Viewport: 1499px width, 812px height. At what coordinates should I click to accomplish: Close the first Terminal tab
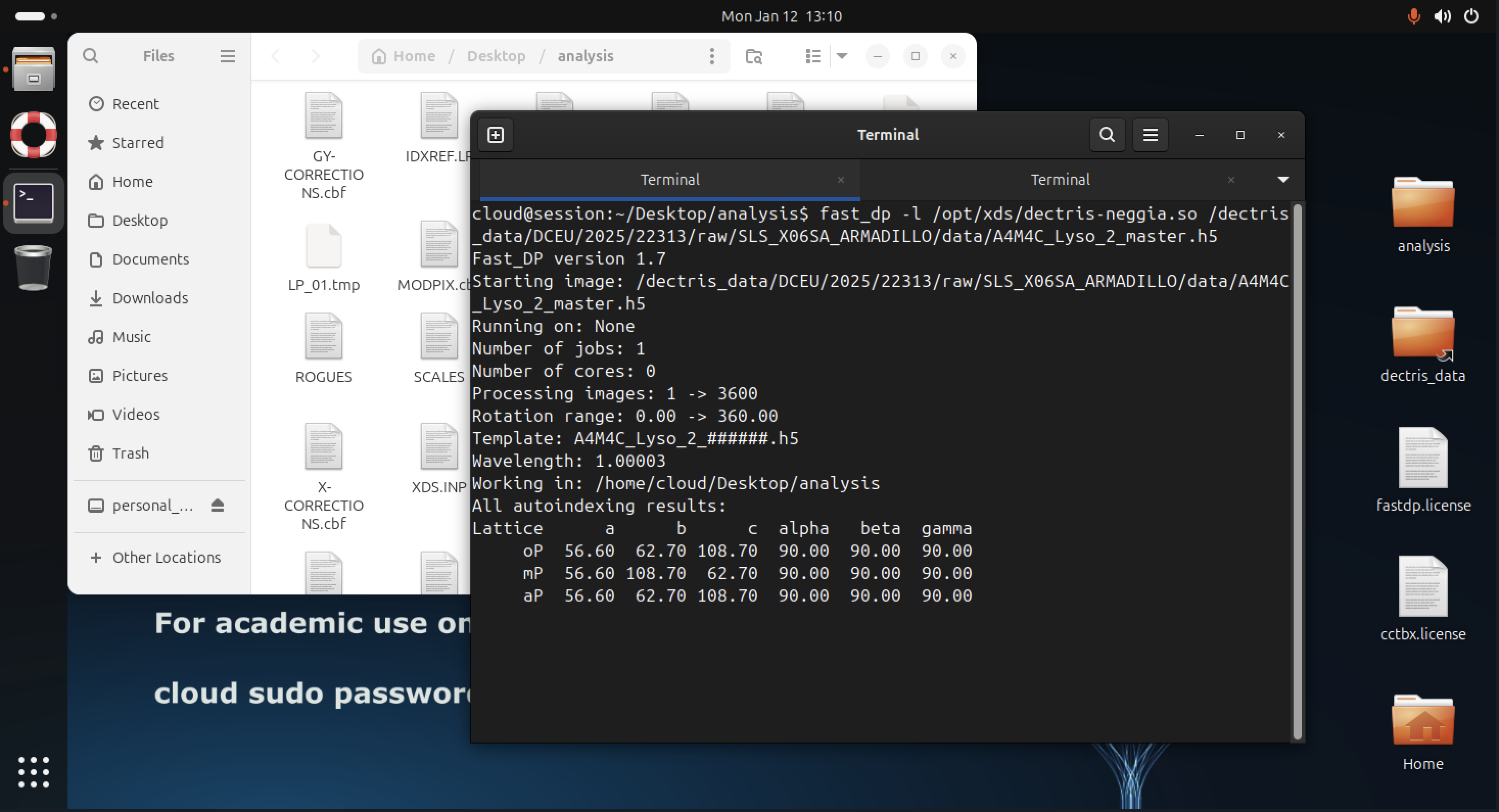(x=840, y=180)
